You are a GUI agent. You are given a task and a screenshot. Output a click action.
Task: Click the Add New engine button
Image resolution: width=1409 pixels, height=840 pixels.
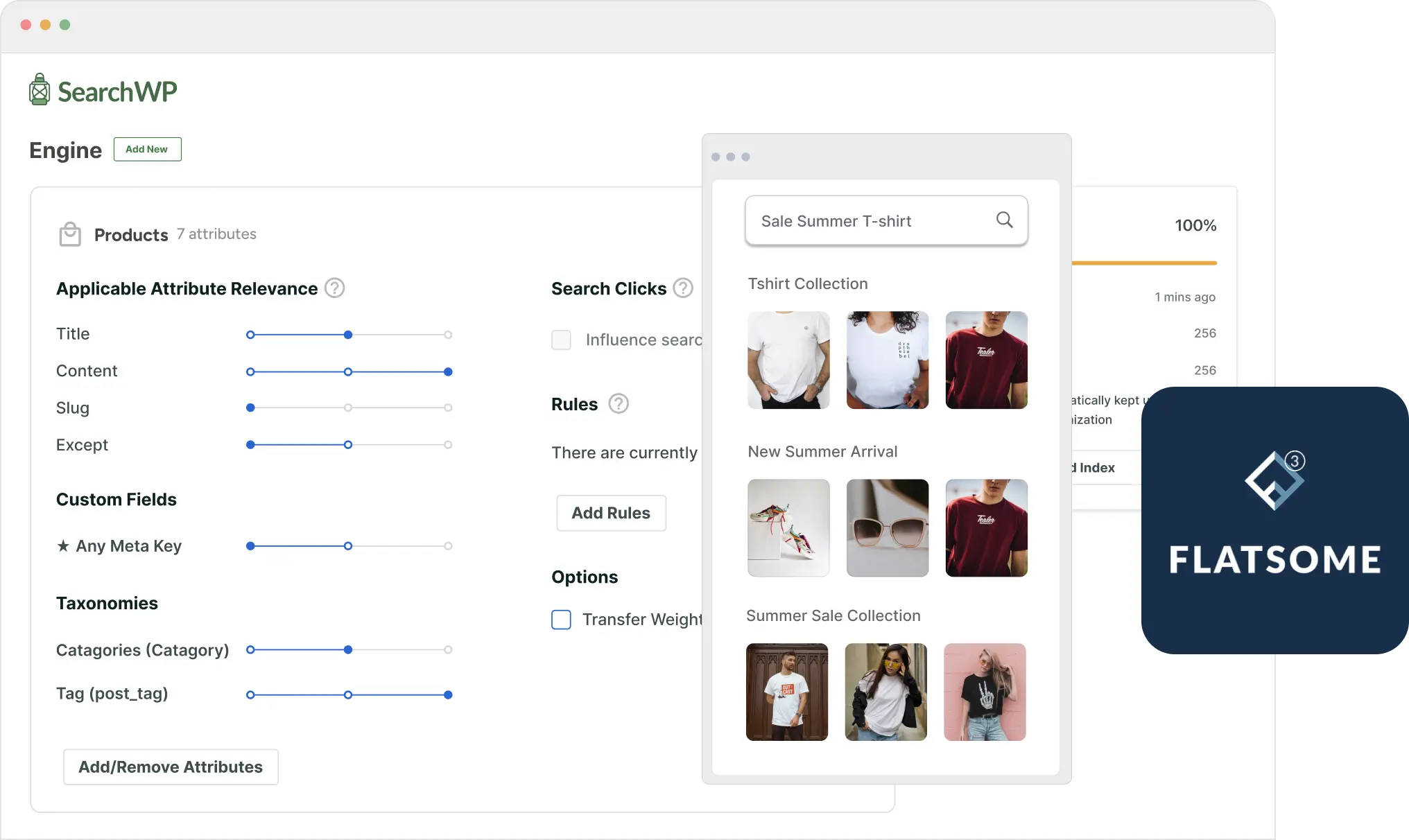147,149
